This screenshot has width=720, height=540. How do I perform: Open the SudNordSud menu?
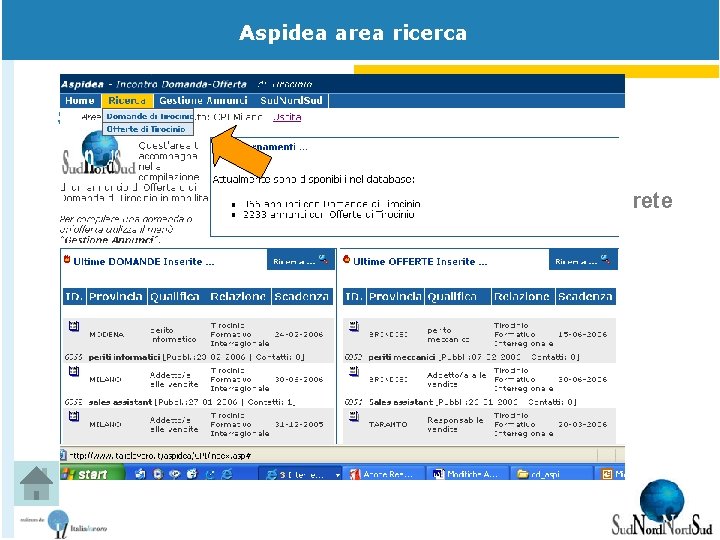click(x=291, y=101)
